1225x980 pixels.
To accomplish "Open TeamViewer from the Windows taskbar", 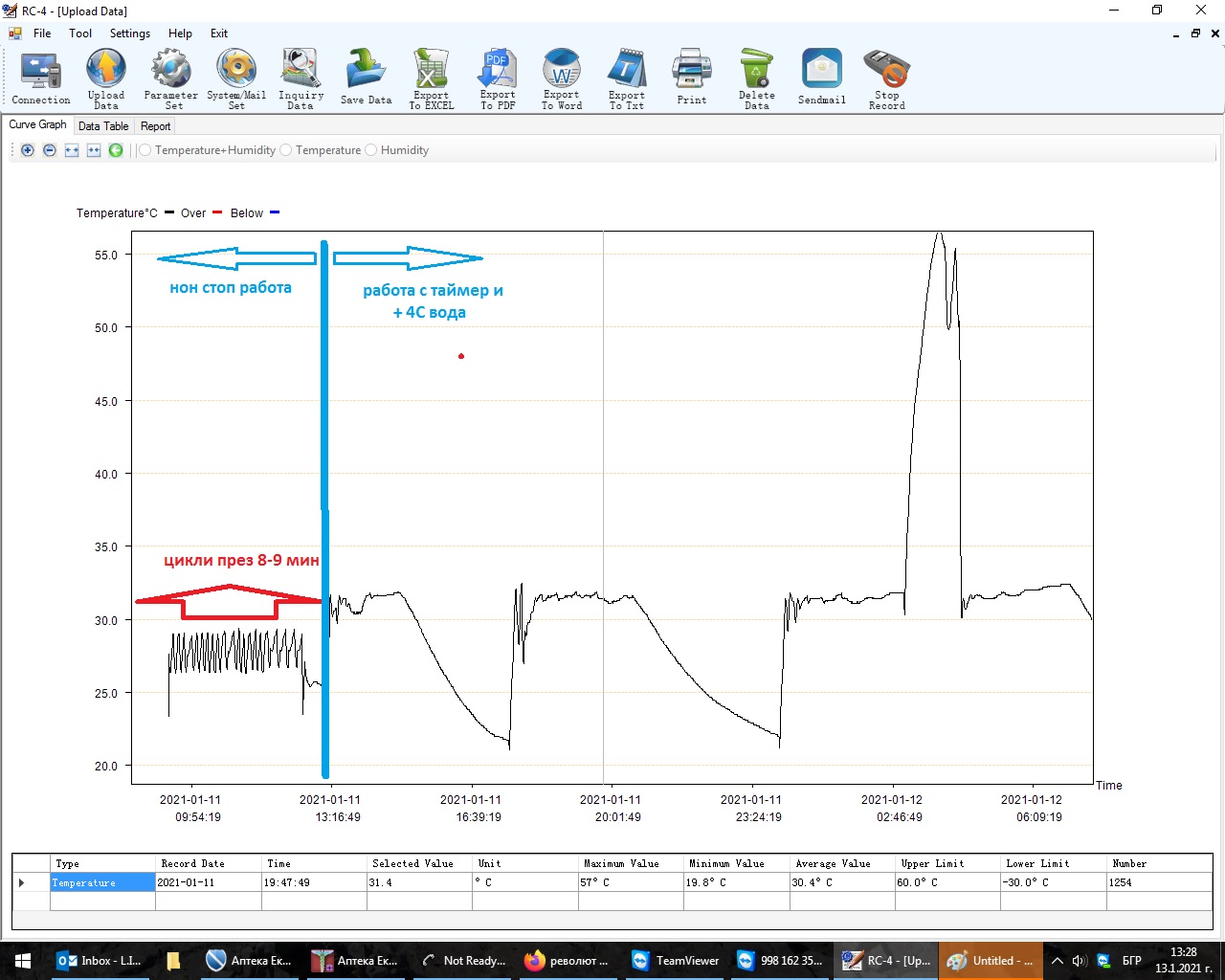I will click(675, 961).
